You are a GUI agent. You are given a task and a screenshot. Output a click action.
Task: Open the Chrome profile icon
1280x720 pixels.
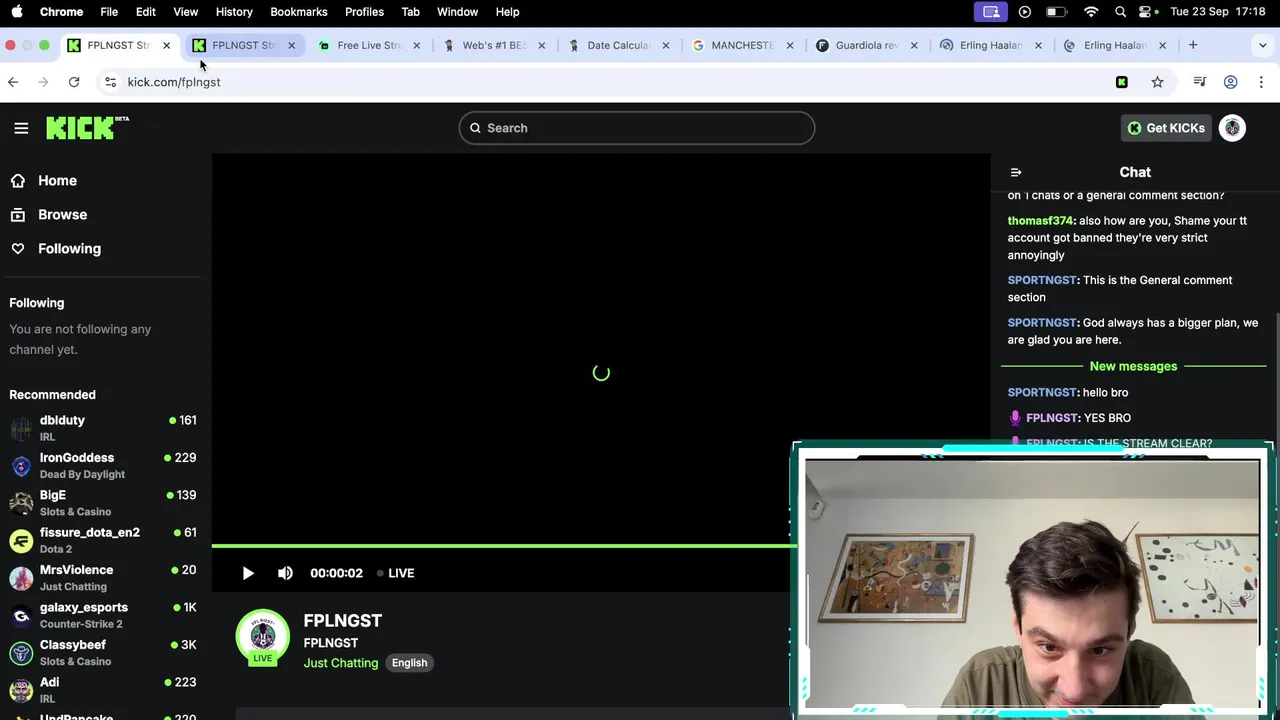pos(1231,82)
